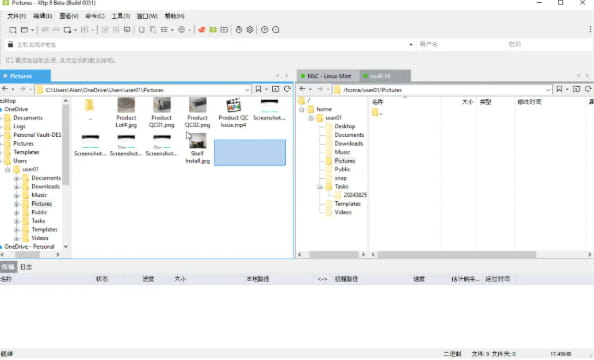Click the green square icon in the toolbar
Viewport: 594px width, 360px height.
coord(213,30)
